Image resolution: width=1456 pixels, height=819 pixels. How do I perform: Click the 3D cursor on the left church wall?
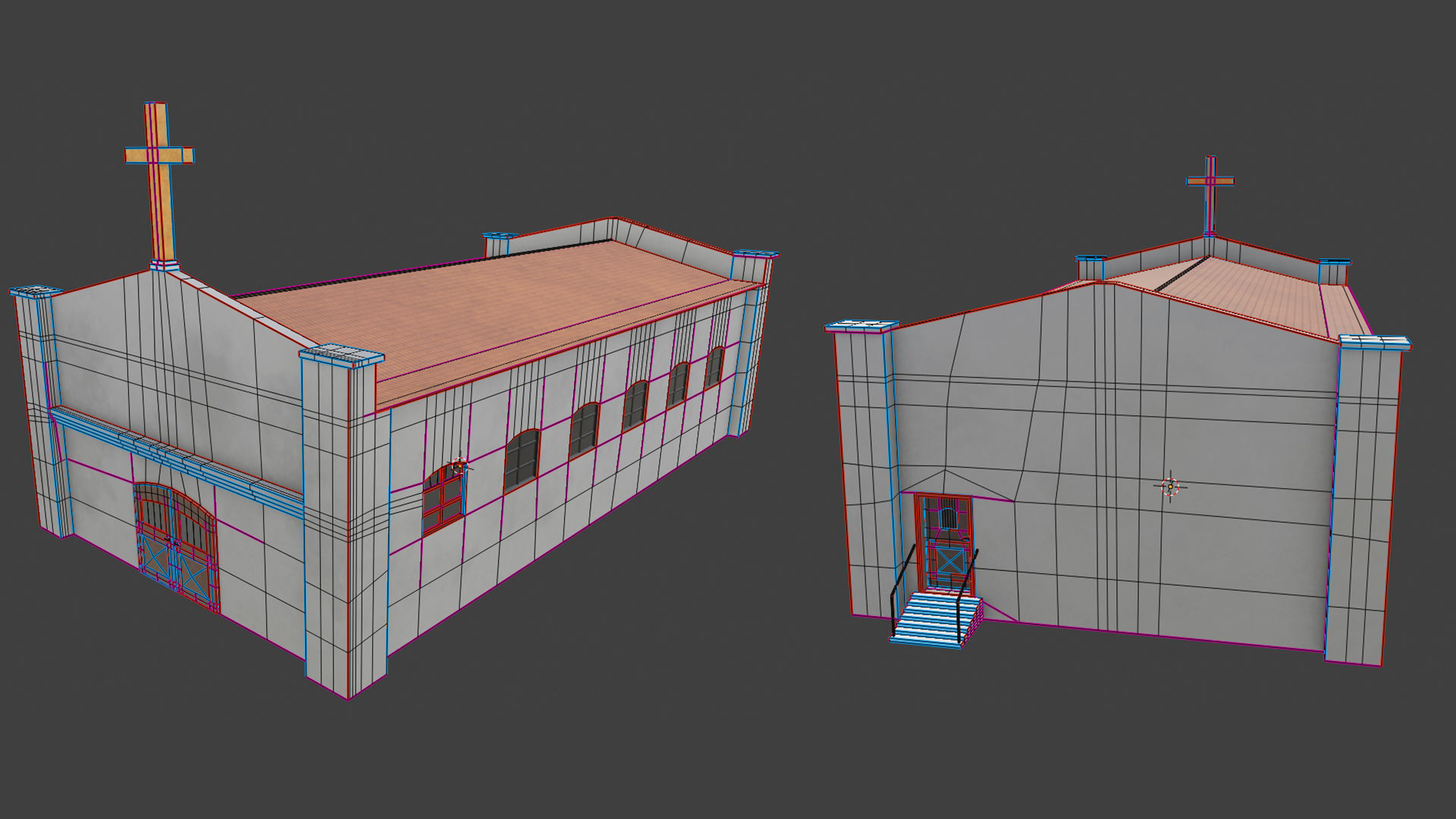pyautogui.click(x=460, y=466)
